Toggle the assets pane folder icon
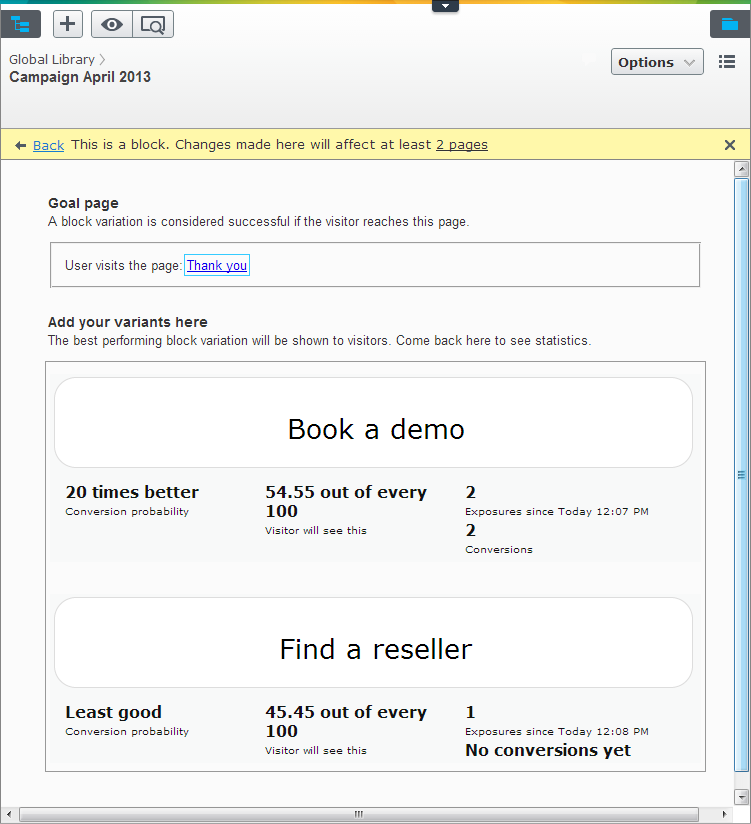751x824 pixels. pyautogui.click(x=729, y=24)
